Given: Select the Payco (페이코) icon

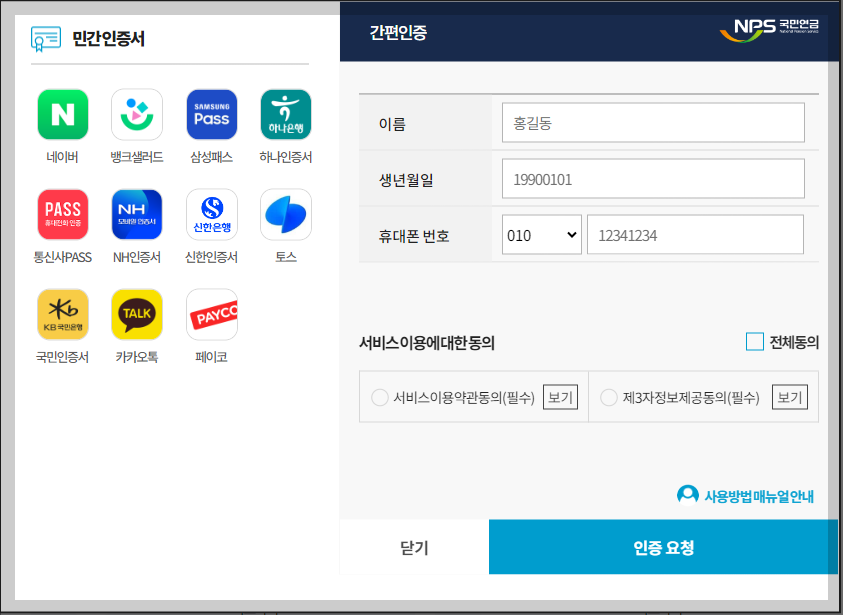Looking at the screenshot, I should click(x=212, y=314).
